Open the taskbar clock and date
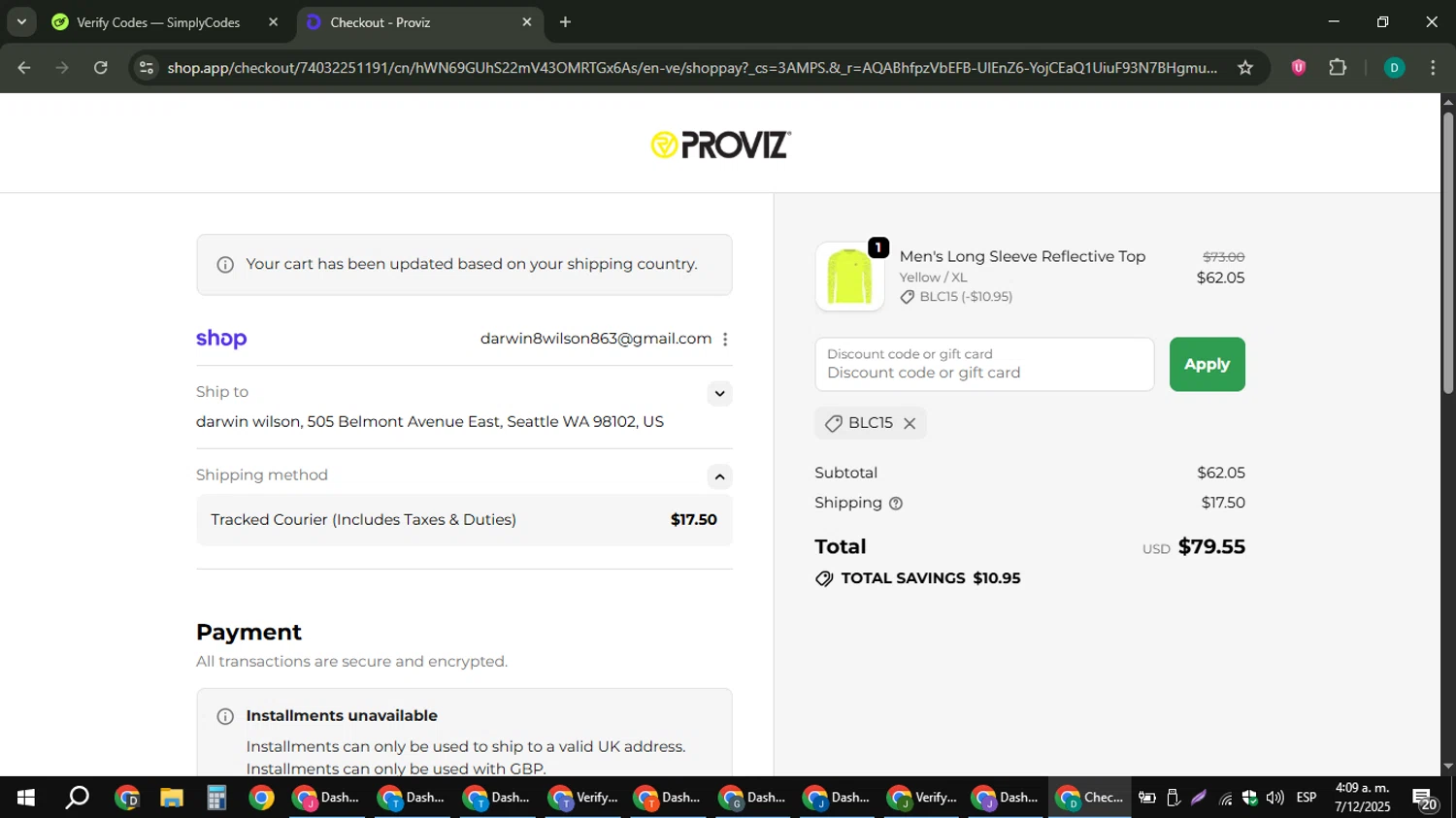Screen dimensions: 1456x818 (1362, 798)
